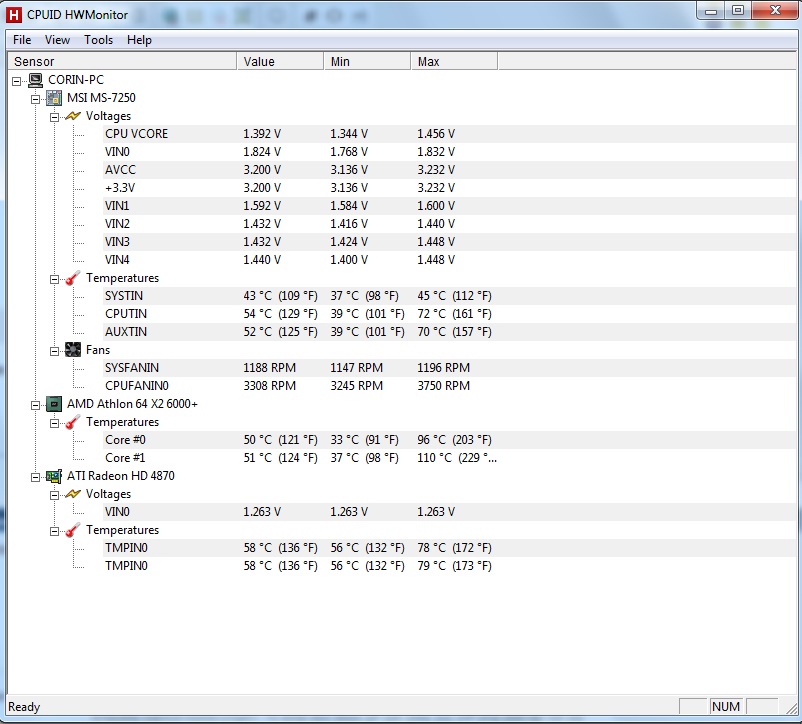This screenshot has height=724, width=802.
Task: Select the Fans group label
Action: click(x=98, y=350)
